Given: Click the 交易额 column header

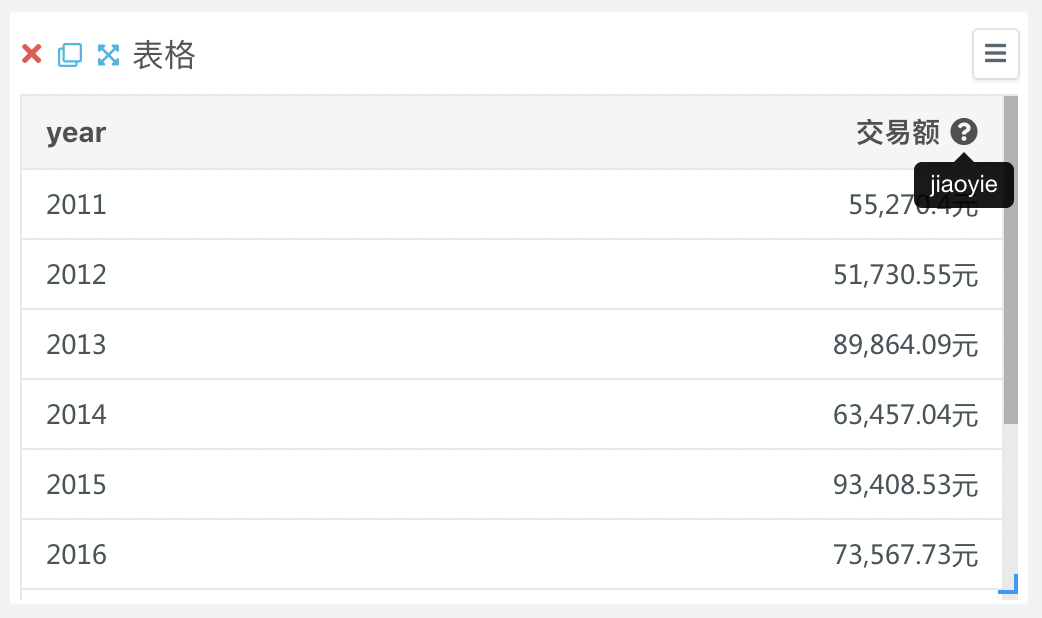Looking at the screenshot, I should tap(897, 132).
